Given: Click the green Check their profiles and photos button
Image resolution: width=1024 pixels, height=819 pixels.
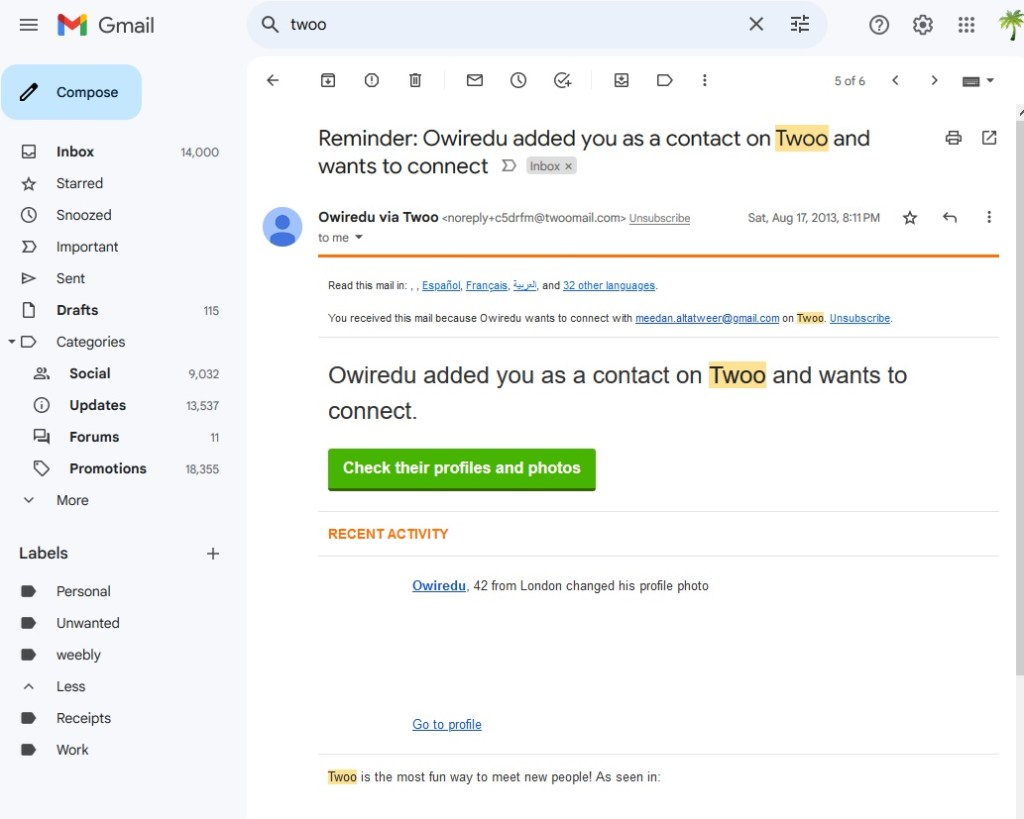Looking at the screenshot, I should point(461,468).
